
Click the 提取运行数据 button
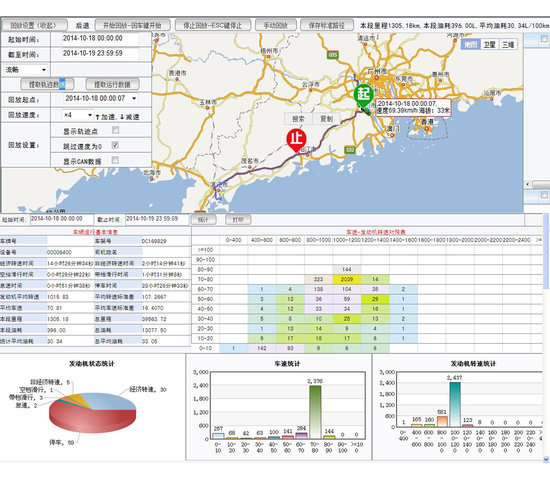click(x=112, y=84)
